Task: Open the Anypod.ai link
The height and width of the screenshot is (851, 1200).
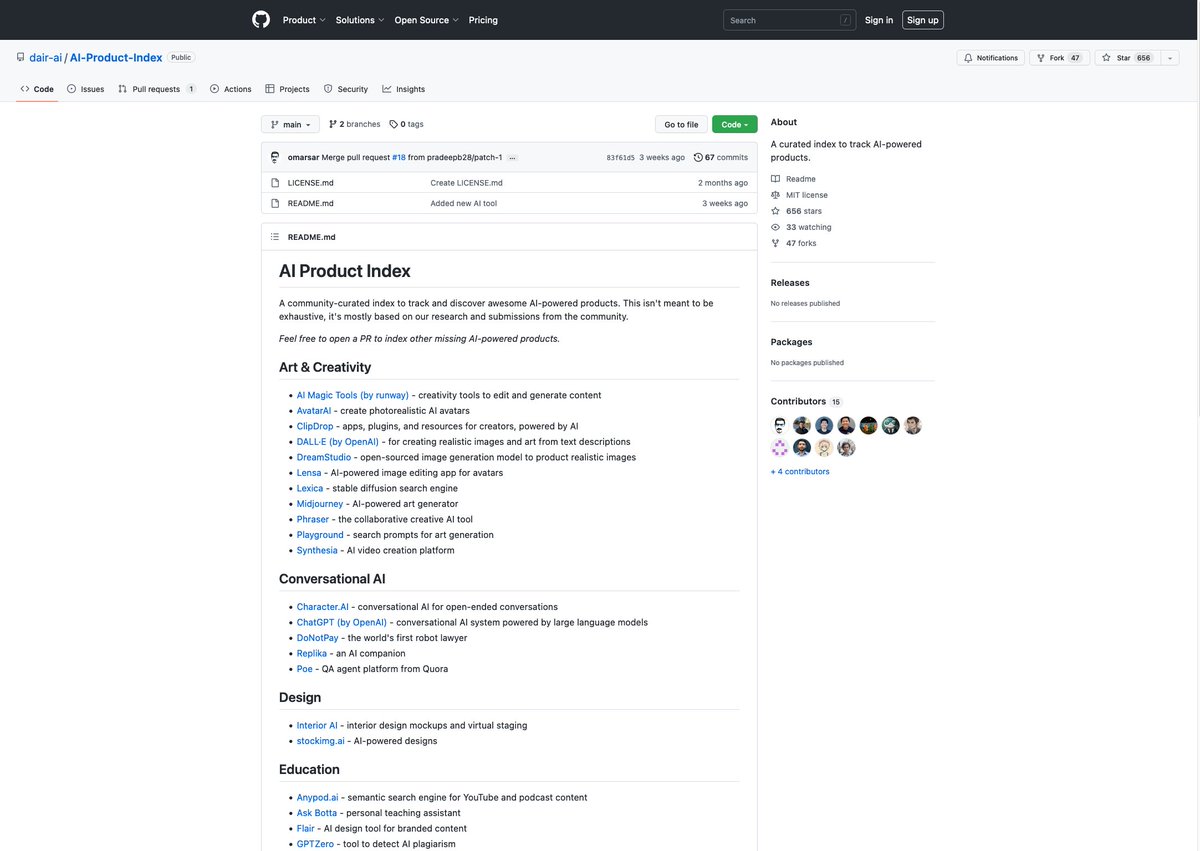Action: pyautogui.click(x=318, y=798)
